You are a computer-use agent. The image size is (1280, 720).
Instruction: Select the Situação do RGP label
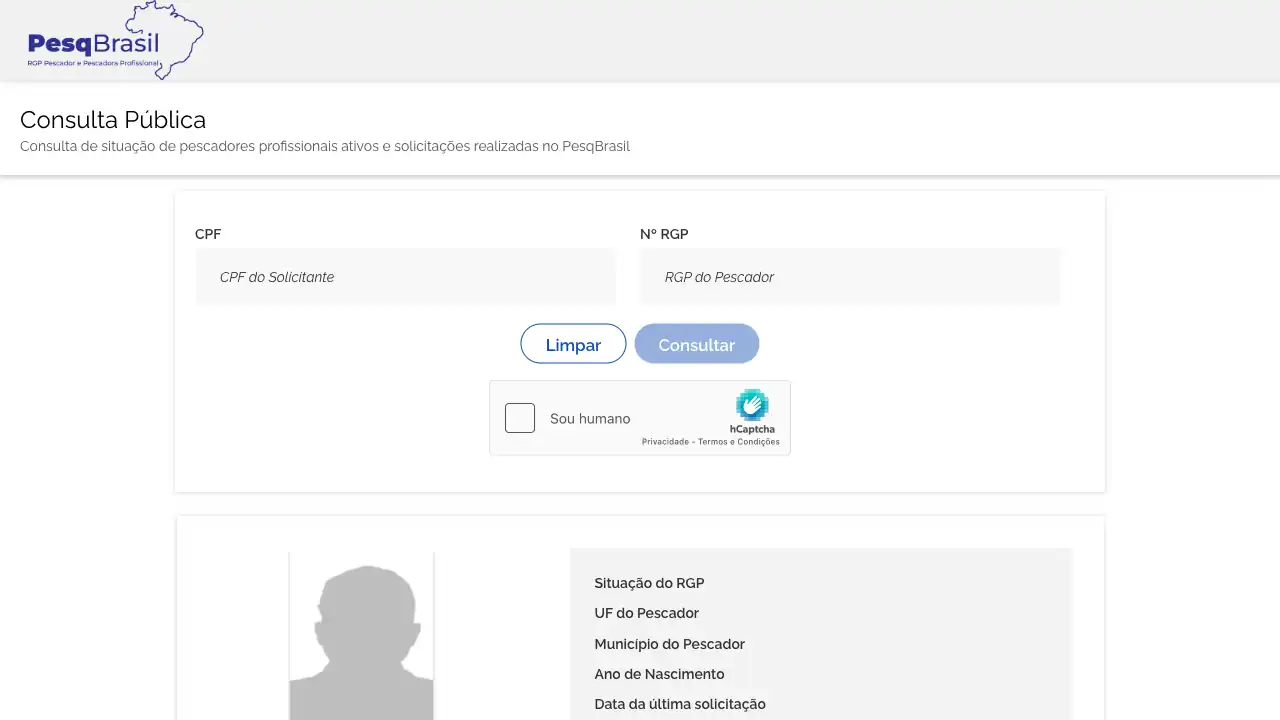tap(649, 583)
